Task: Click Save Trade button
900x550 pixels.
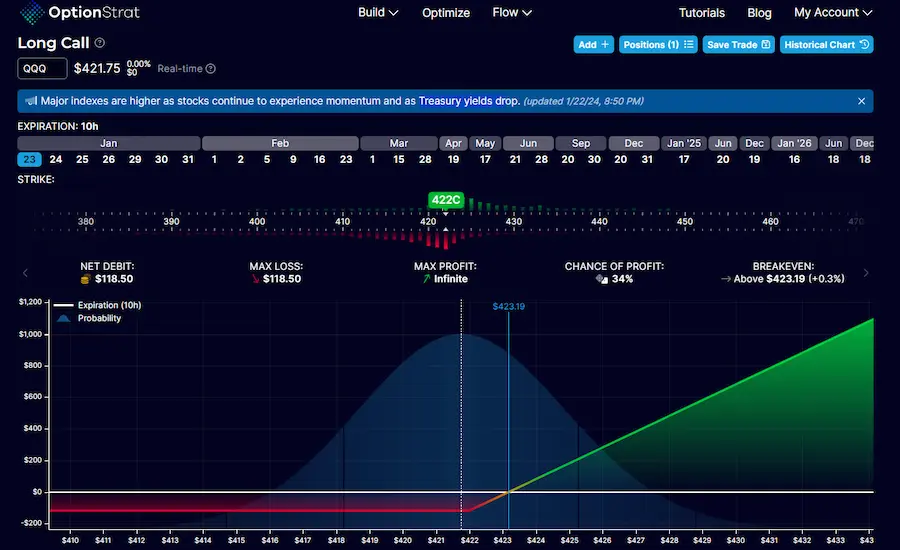Action: point(739,45)
